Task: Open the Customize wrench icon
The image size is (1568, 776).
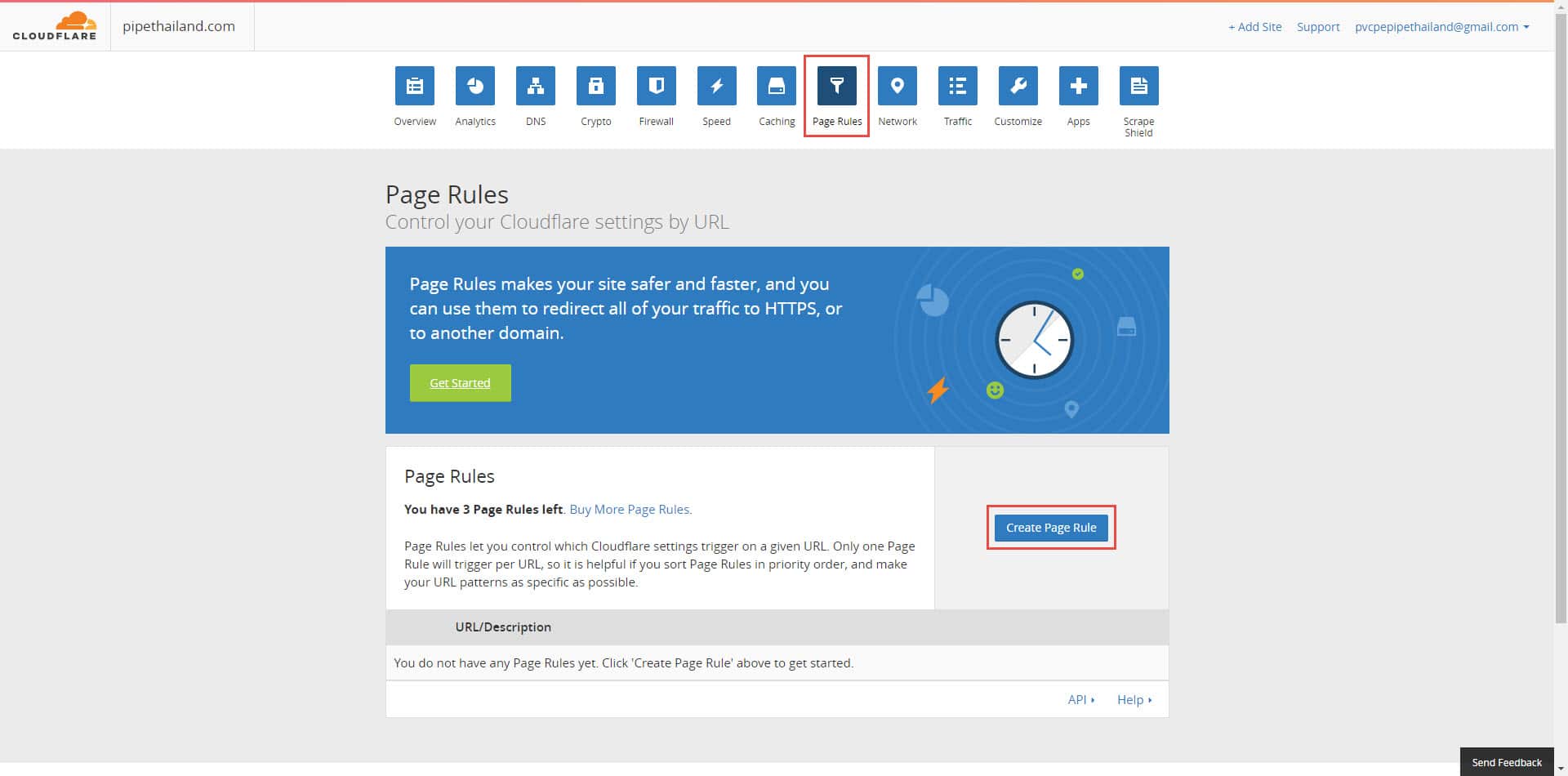Action: 1018,86
